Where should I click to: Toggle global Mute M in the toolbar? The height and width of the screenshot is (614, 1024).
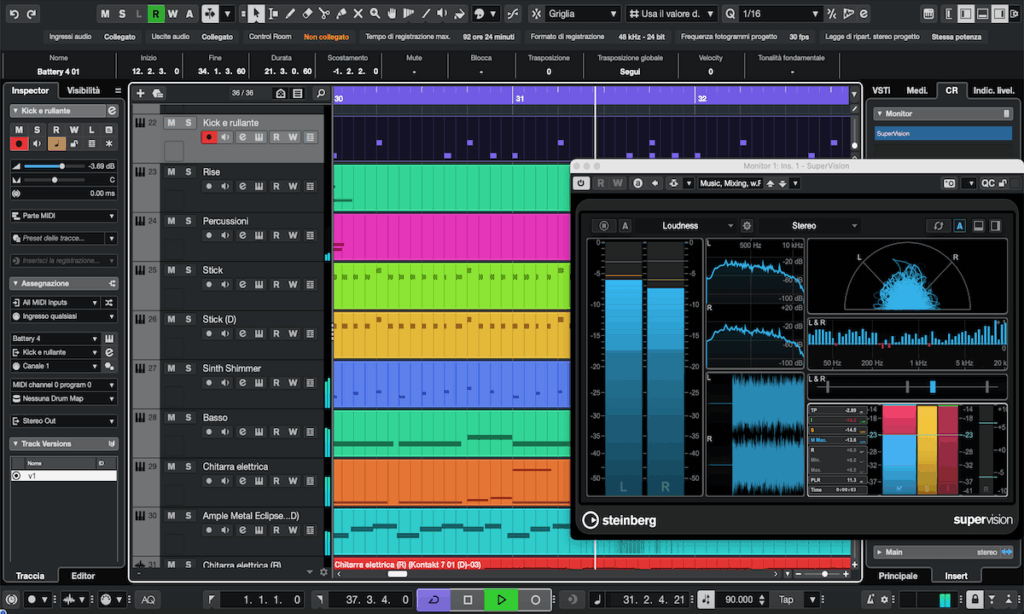[104, 13]
